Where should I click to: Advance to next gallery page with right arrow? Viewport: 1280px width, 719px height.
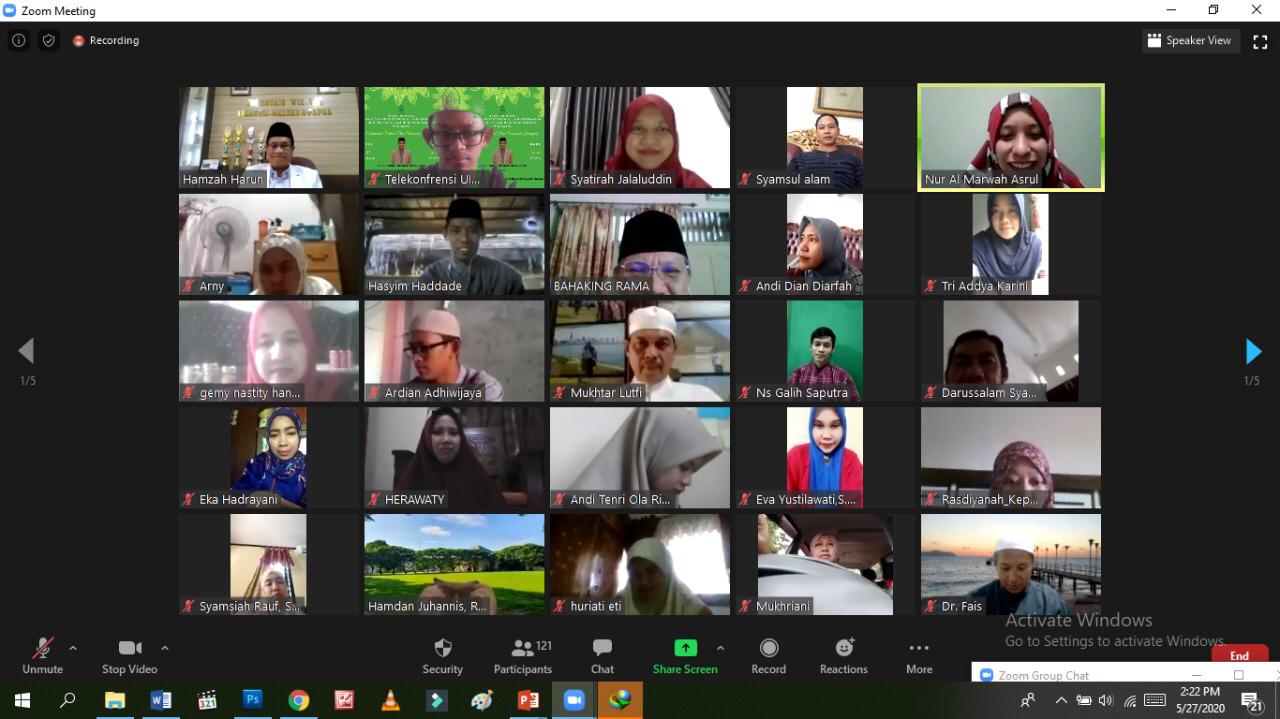[1253, 351]
